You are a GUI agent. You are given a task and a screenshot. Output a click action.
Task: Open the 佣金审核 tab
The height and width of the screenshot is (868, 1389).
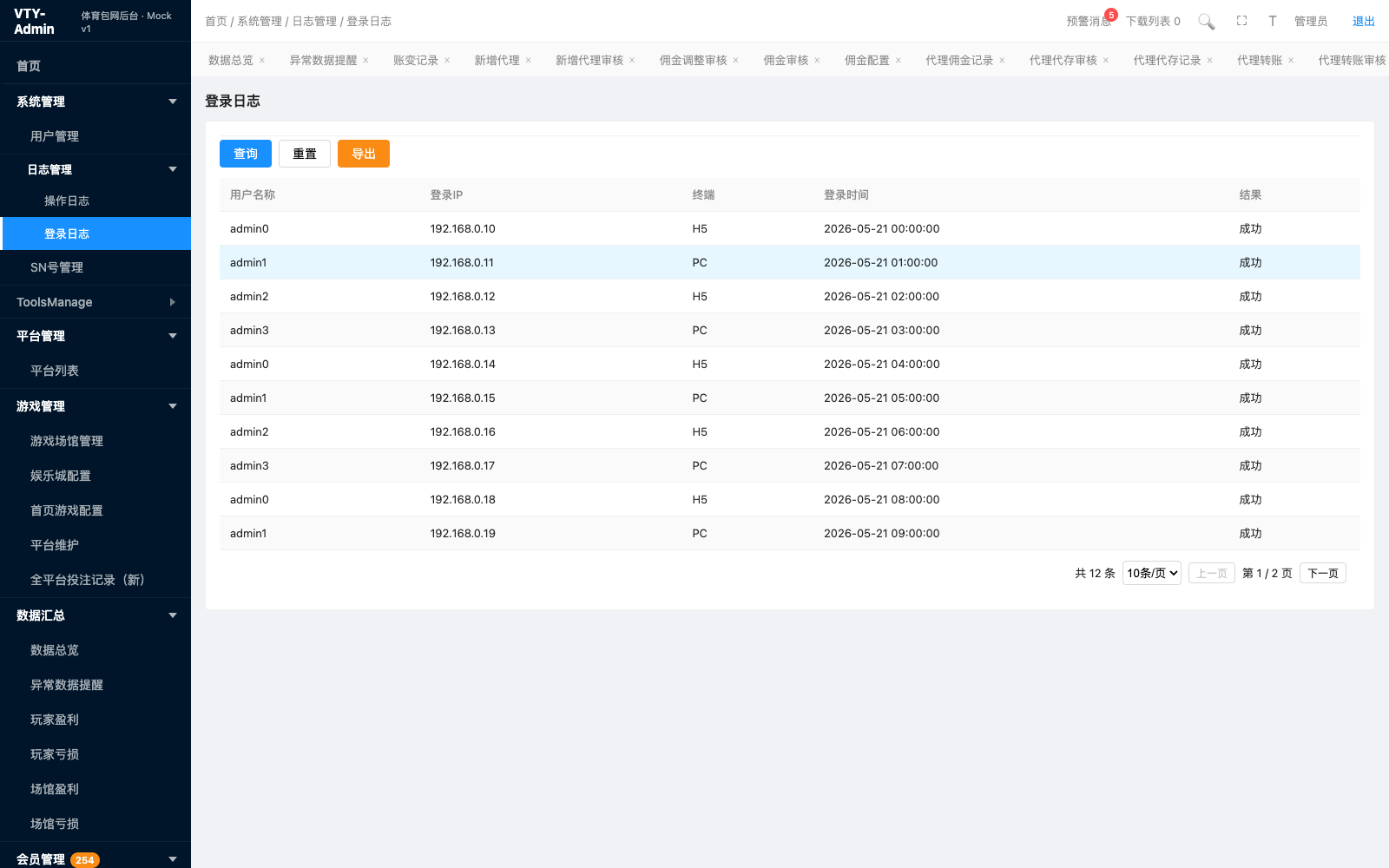786,61
